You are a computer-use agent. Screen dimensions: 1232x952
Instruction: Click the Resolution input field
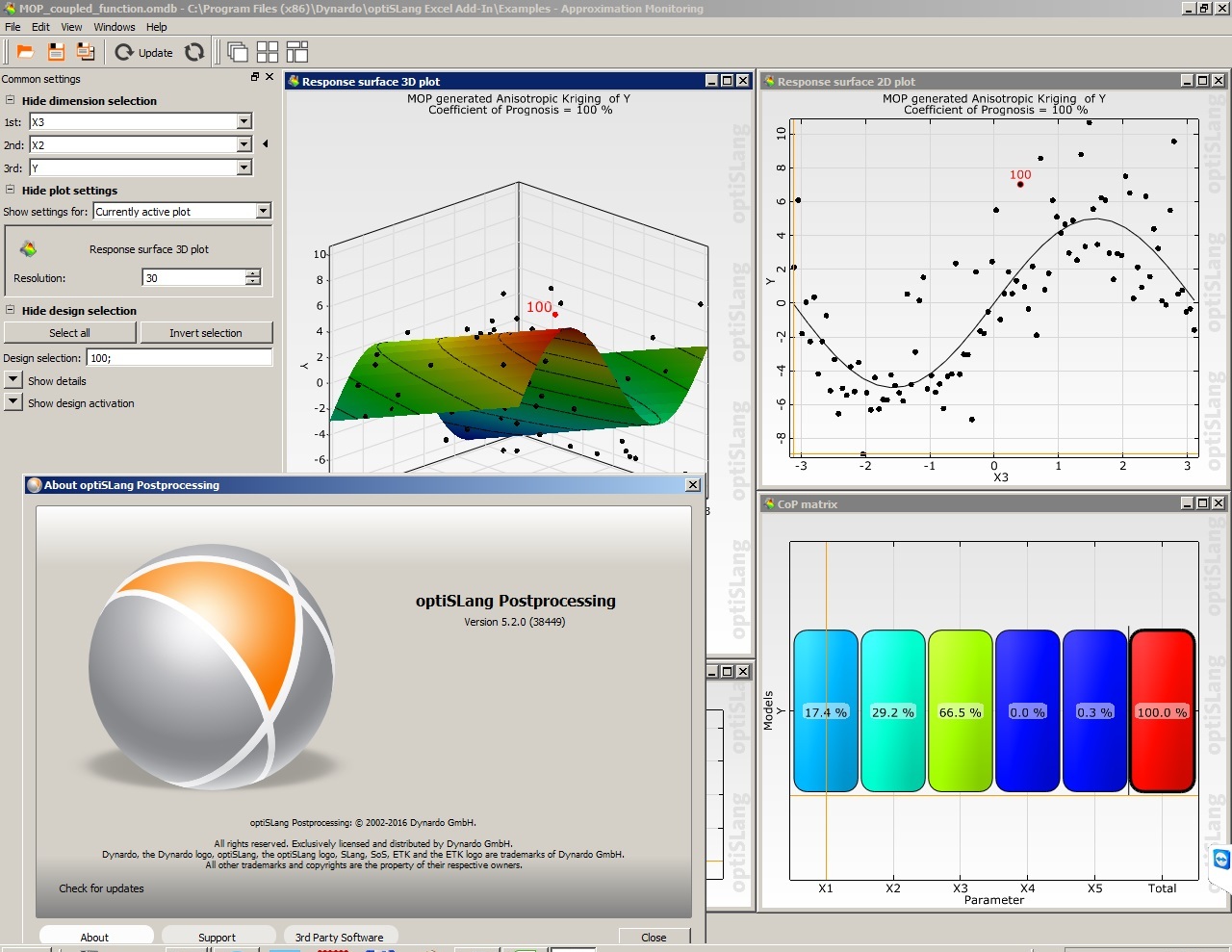(x=194, y=277)
